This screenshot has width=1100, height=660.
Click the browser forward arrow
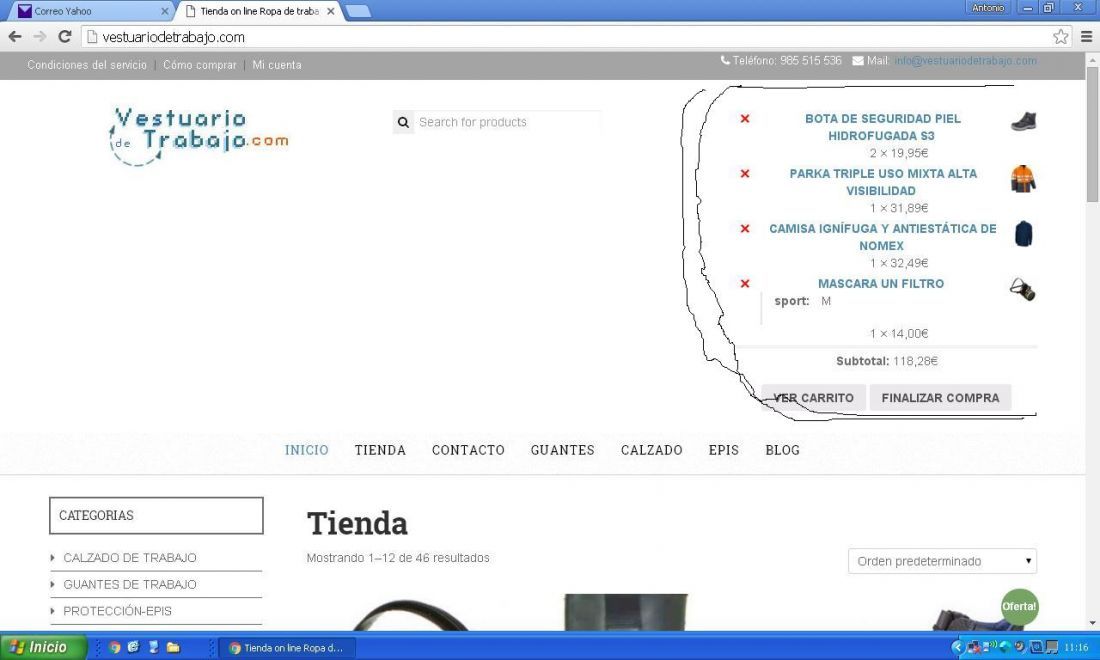pos(40,36)
